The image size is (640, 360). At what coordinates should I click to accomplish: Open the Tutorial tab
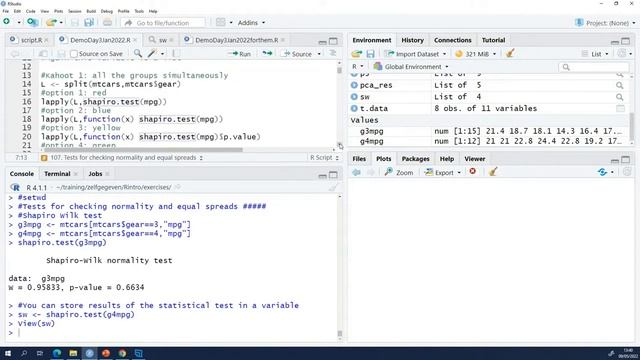pyautogui.click(x=493, y=40)
